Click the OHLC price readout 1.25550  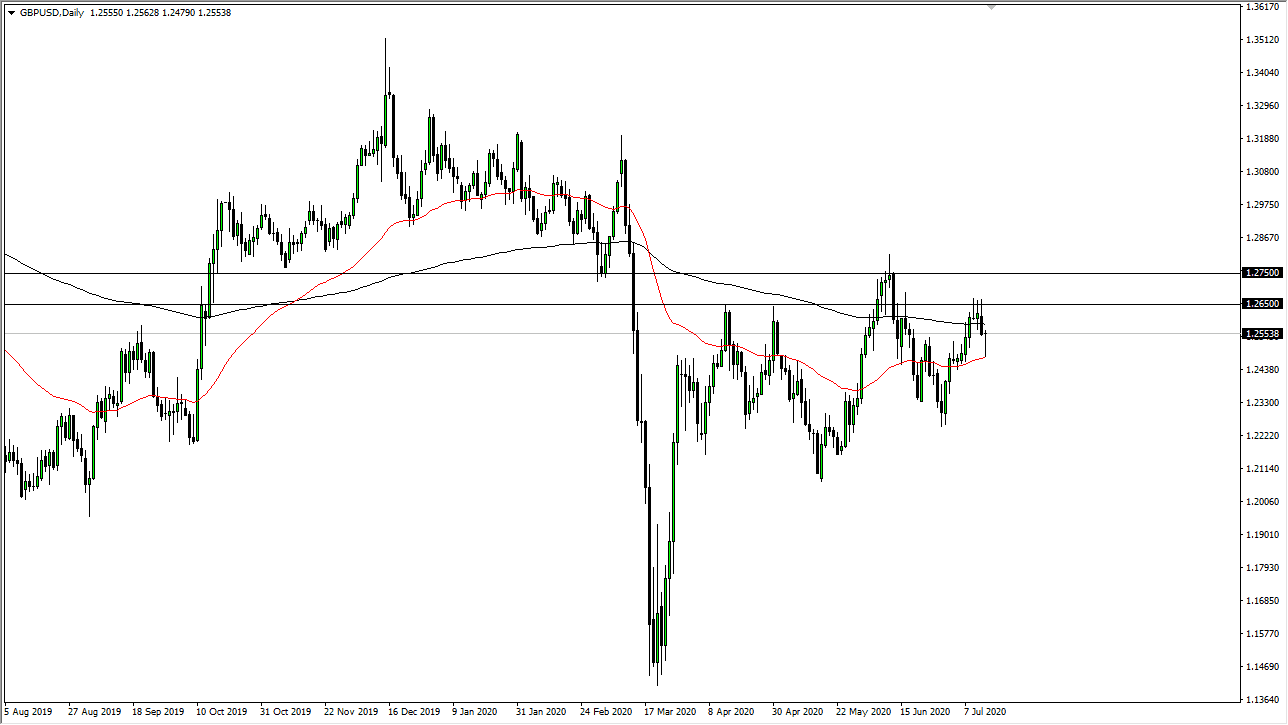(106, 12)
